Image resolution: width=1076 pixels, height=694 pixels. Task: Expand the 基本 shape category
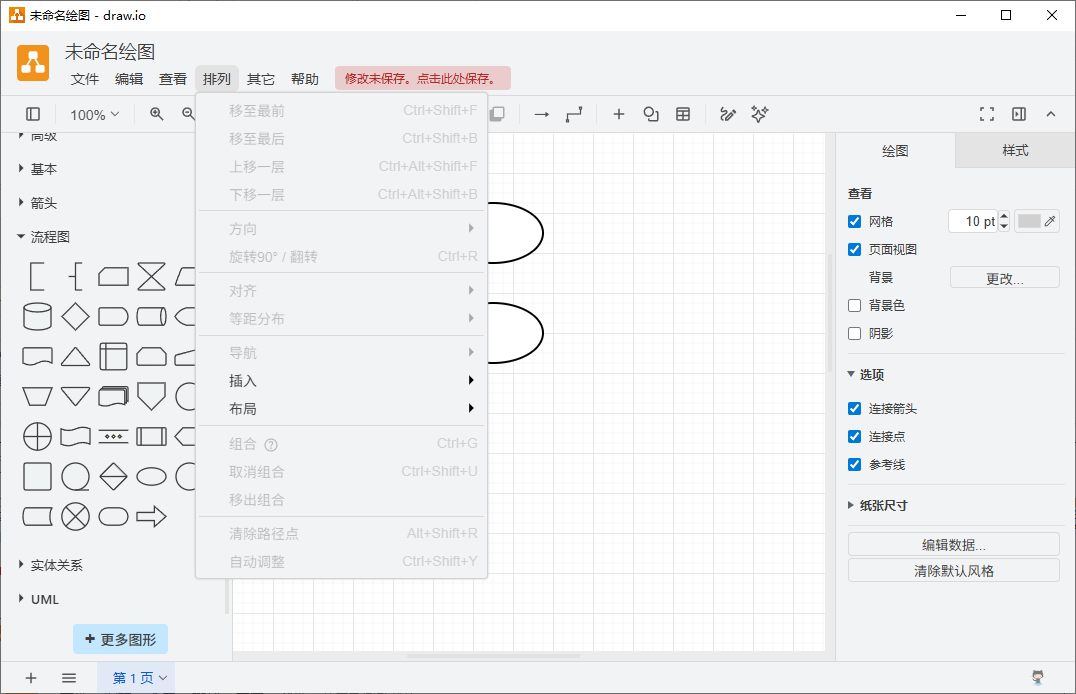click(37, 169)
